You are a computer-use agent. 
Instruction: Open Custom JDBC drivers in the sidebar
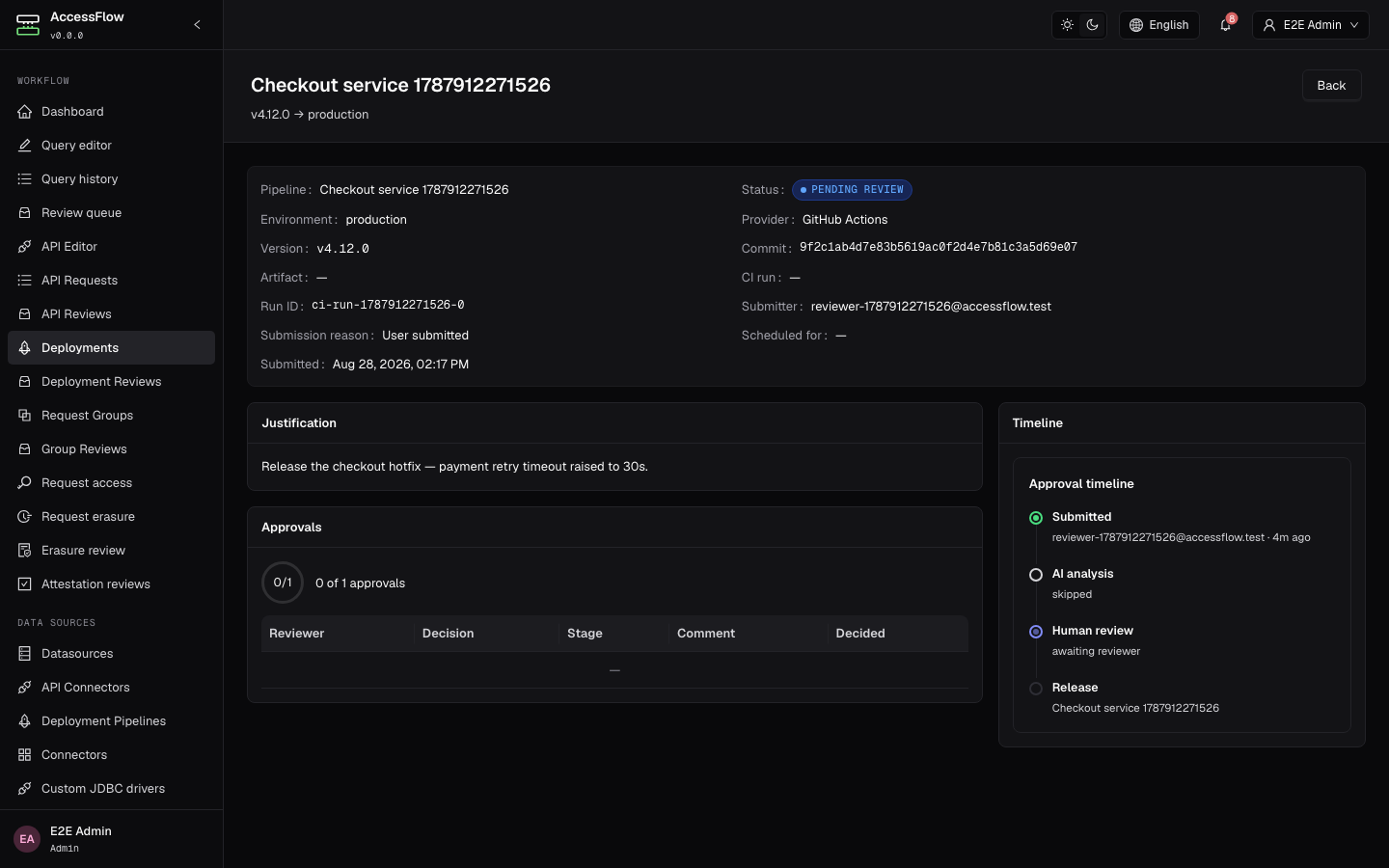click(111, 789)
